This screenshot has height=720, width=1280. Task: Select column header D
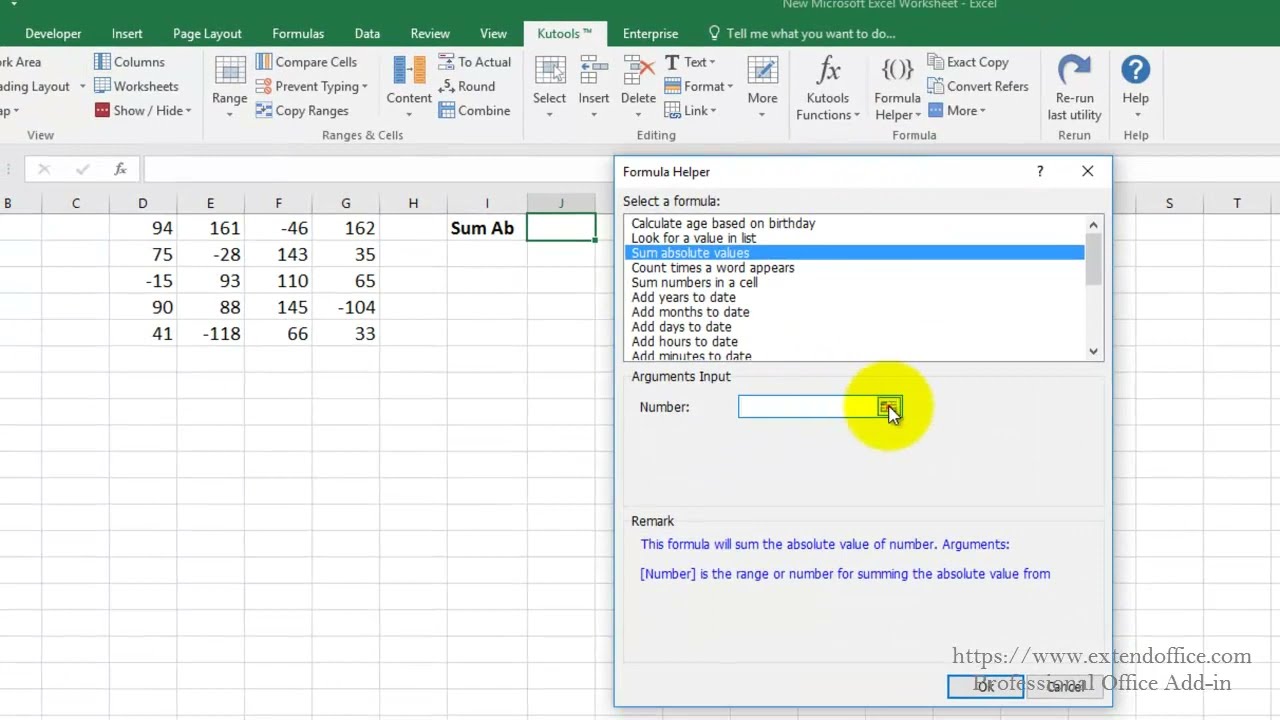(142, 203)
